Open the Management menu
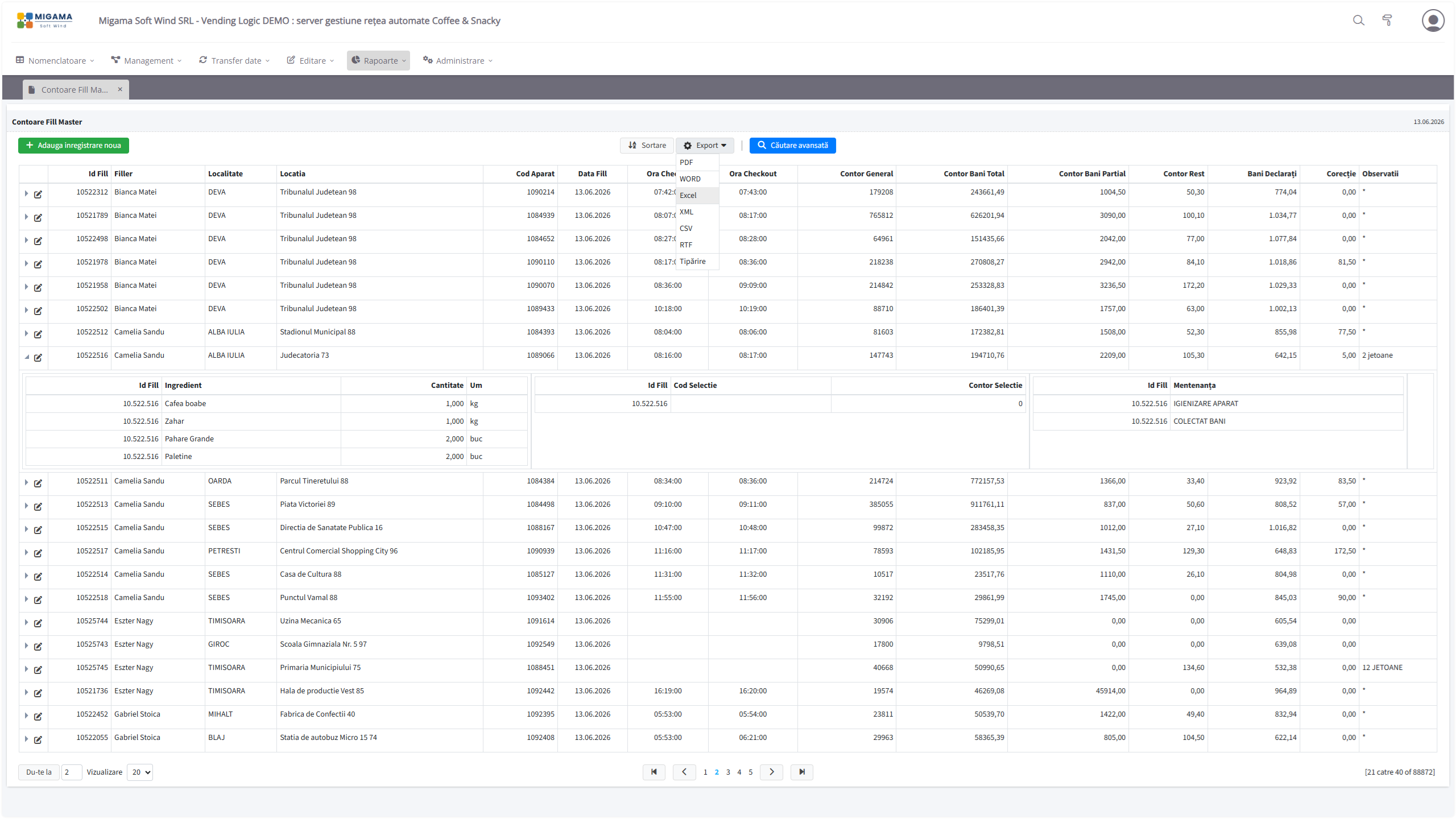1456x819 pixels. tap(147, 60)
